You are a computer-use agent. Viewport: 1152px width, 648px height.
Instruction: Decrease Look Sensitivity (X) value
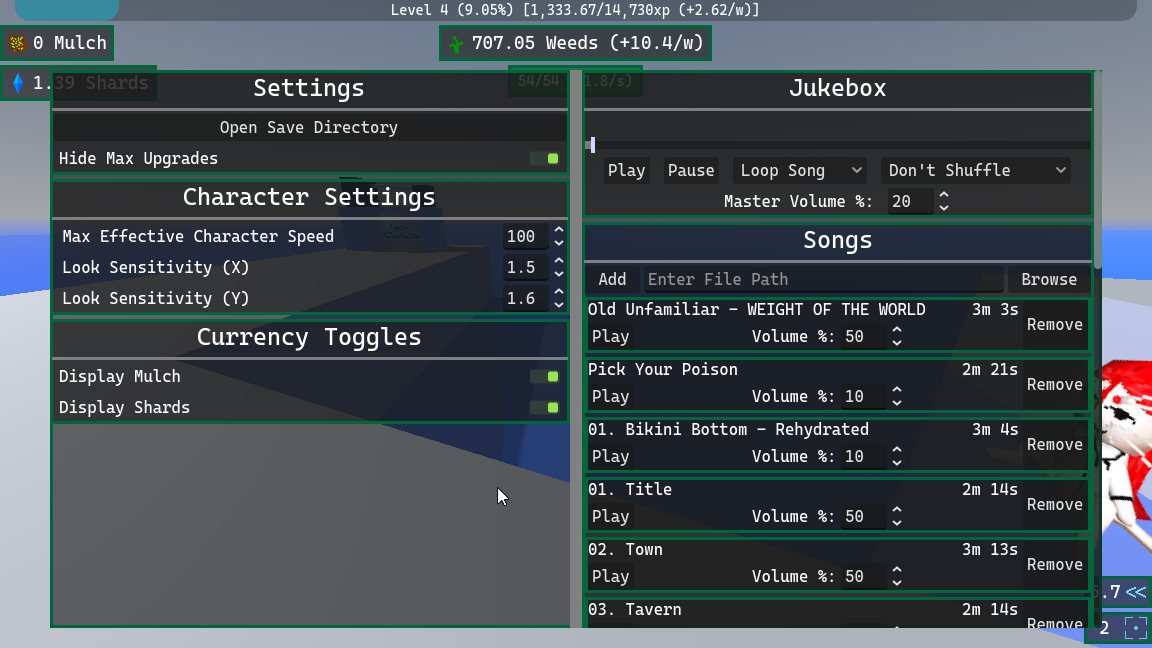click(559, 274)
